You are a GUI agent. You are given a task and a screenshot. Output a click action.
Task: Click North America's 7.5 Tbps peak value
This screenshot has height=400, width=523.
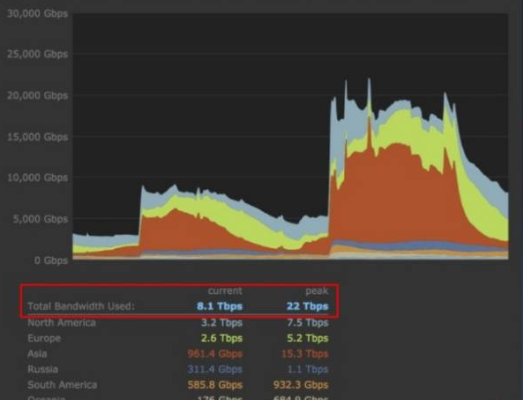(308, 323)
